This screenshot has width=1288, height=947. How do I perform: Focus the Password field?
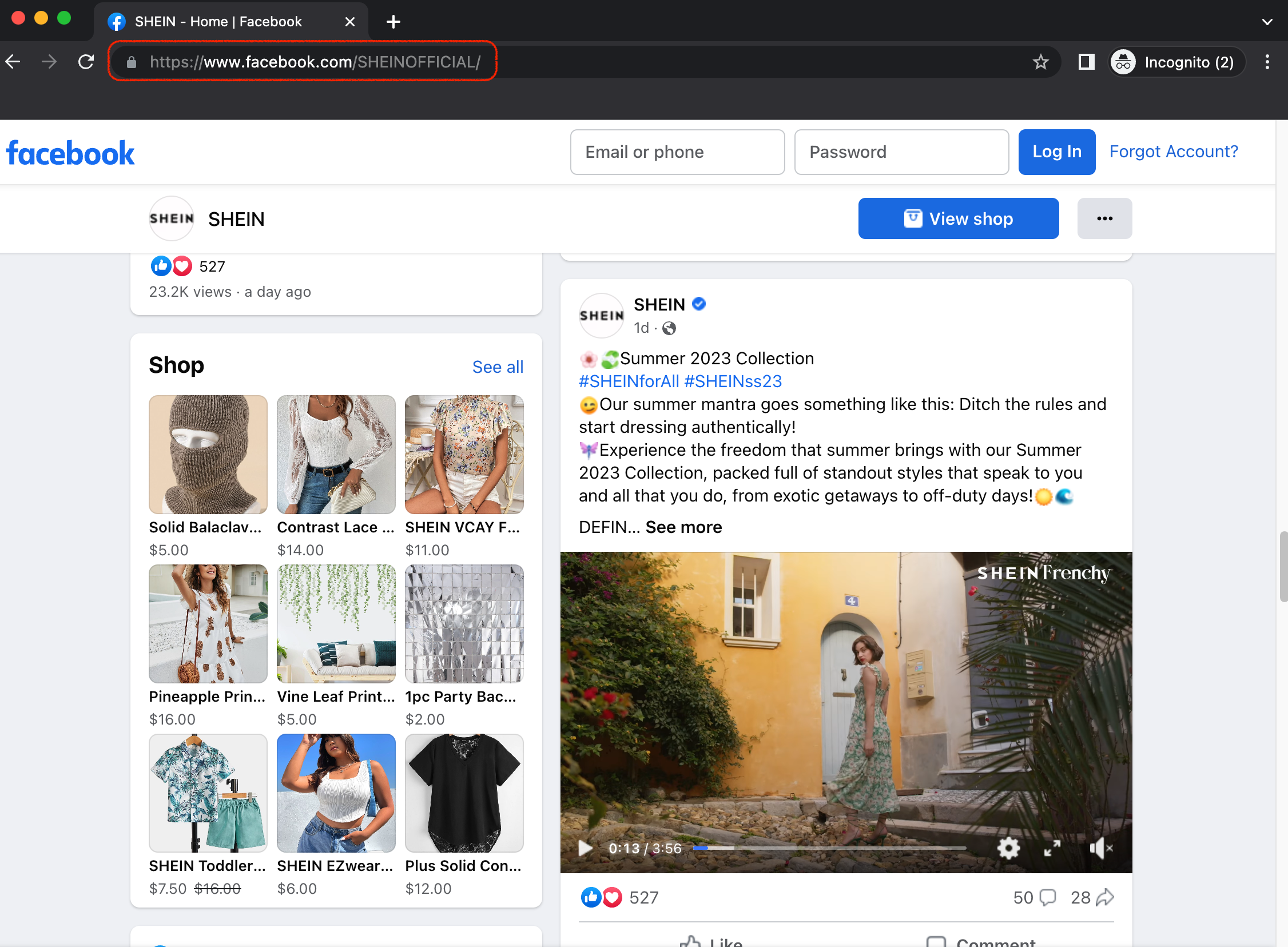pyautogui.click(x=901, y=152)
